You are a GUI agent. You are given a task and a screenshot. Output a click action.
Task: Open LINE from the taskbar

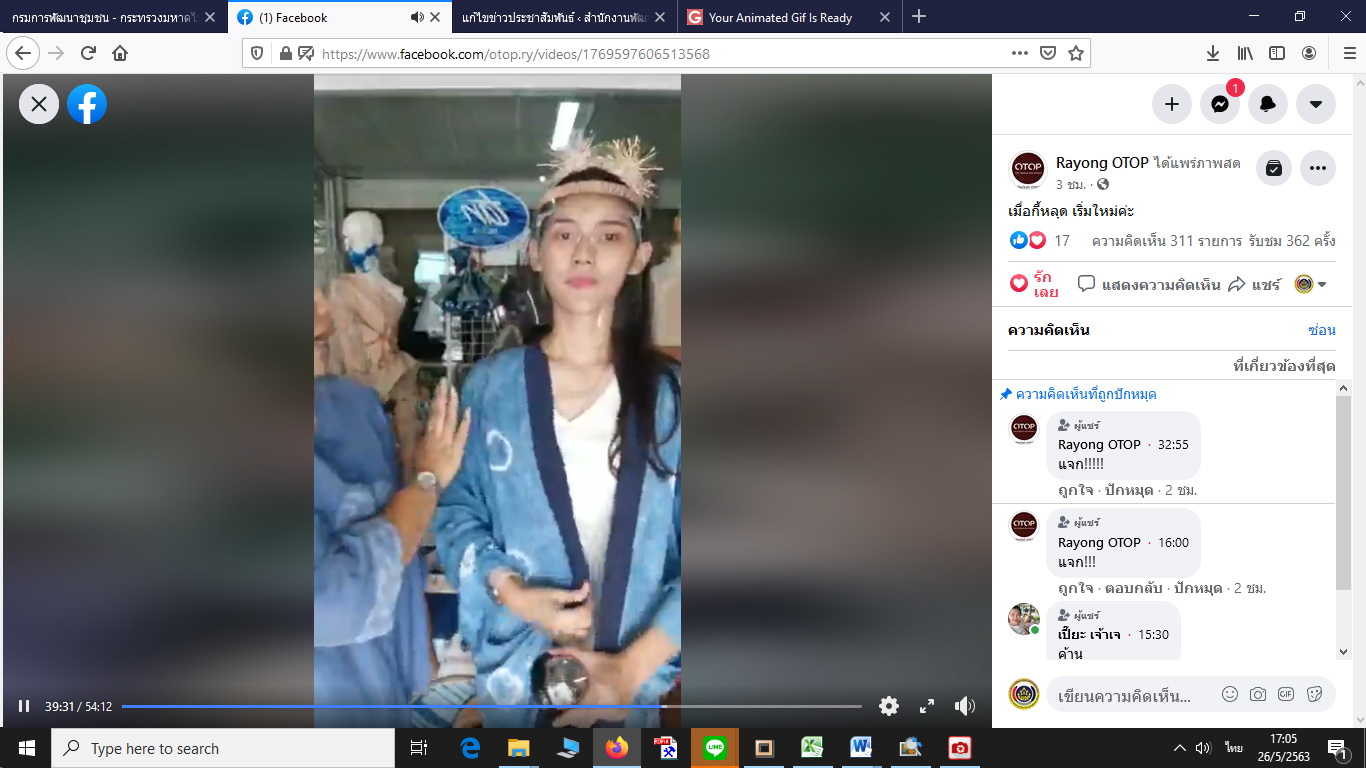tap(716, 747)
